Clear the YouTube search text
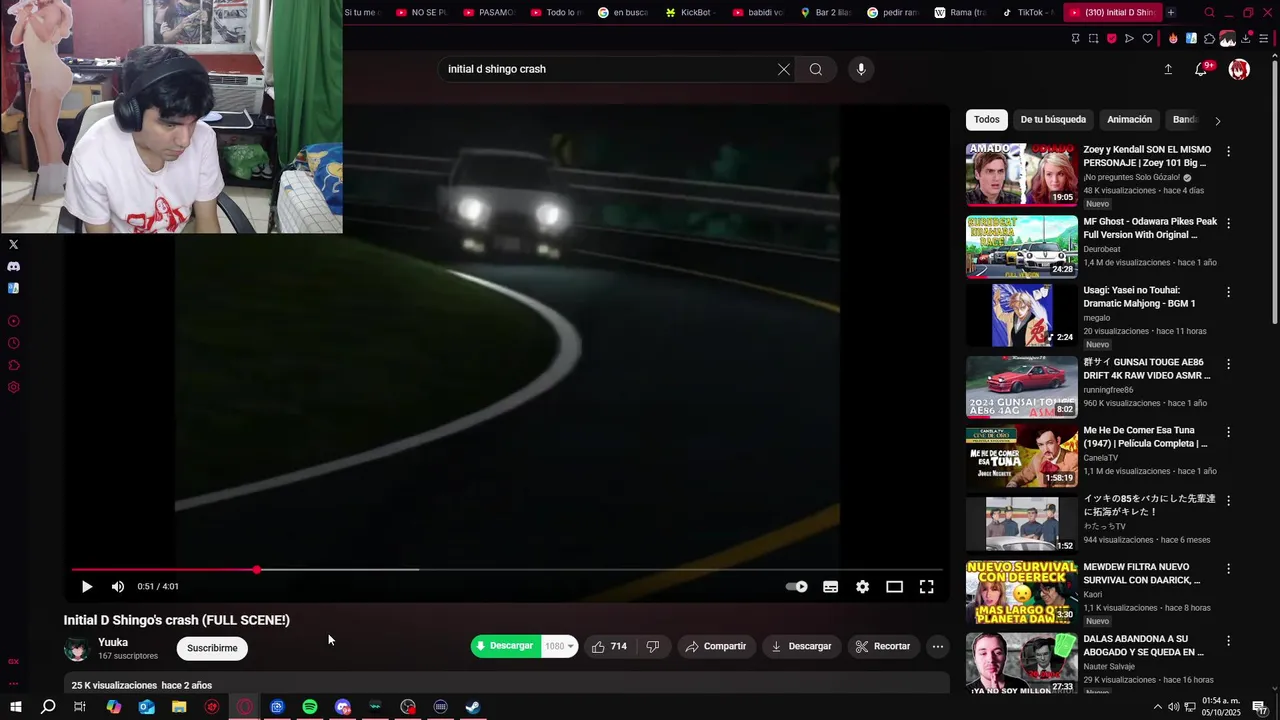The image size is (1280, 720). (784, 69)
